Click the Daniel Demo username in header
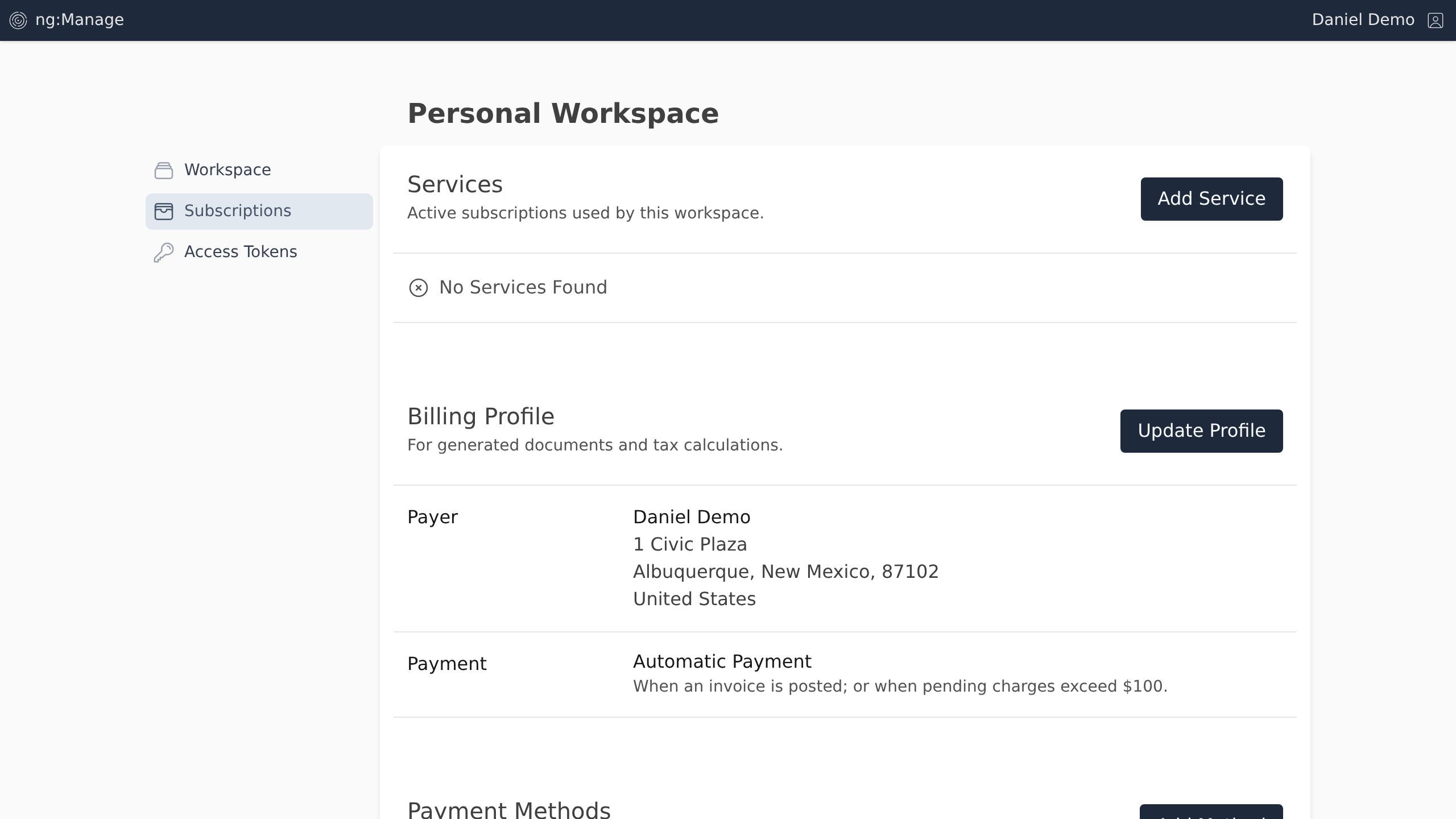The width and height of the screenshot is (1456, 819). pyautogui.click(x=1363, y=20)
